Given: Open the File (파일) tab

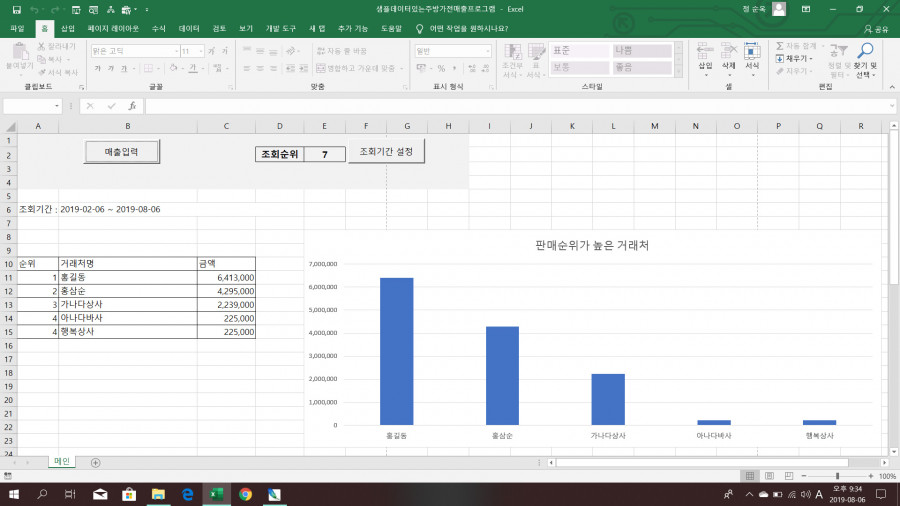Looking at the screenshot, I should tap(17, 29).
